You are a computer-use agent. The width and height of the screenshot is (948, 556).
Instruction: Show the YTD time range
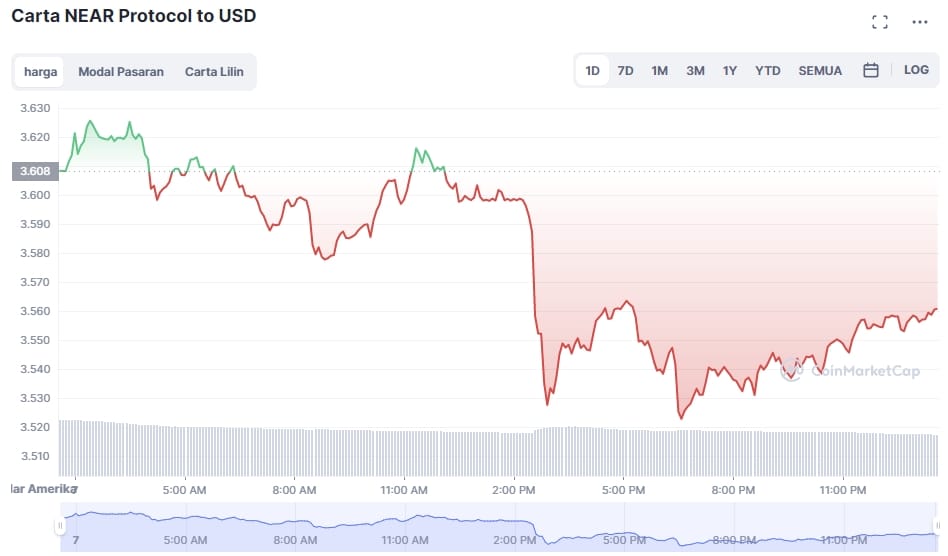(768, 71)
